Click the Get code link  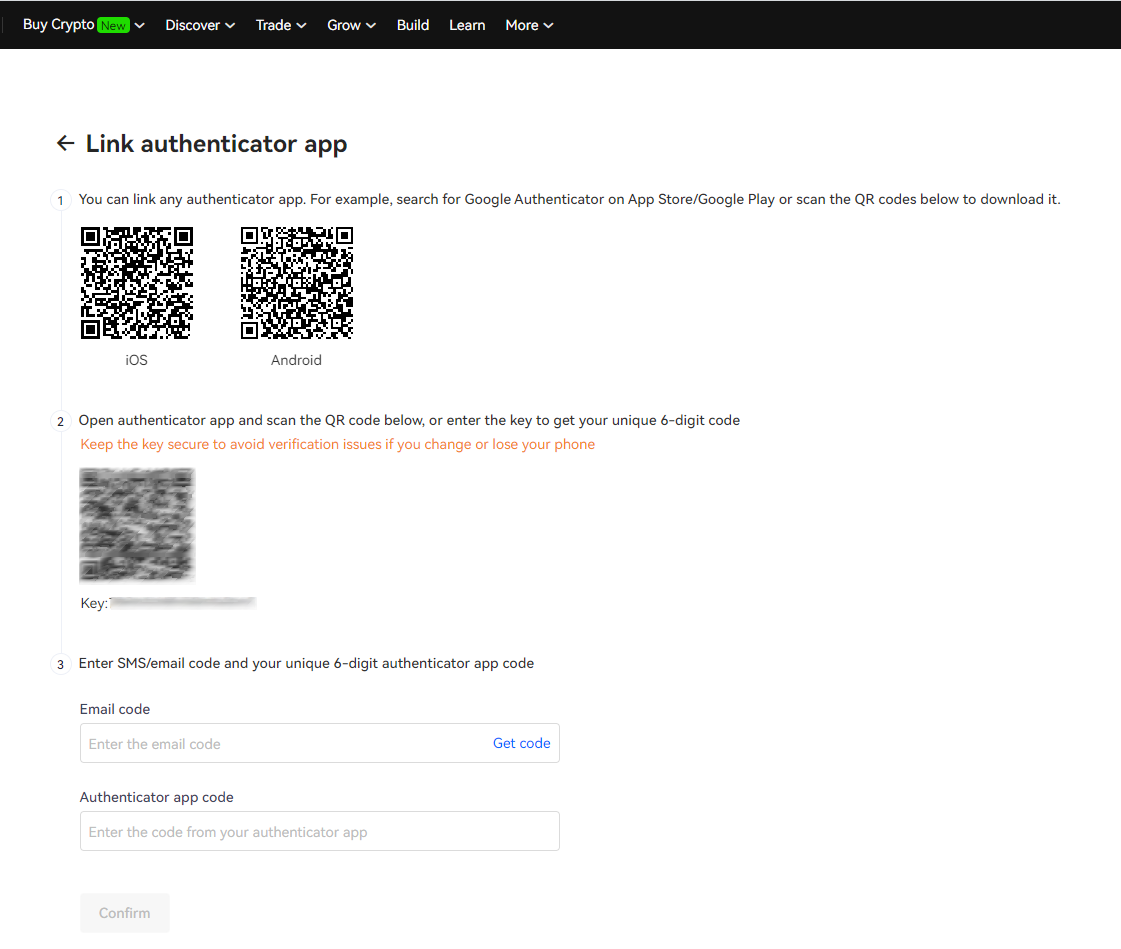pyautogui.click(x=521, y=743)
